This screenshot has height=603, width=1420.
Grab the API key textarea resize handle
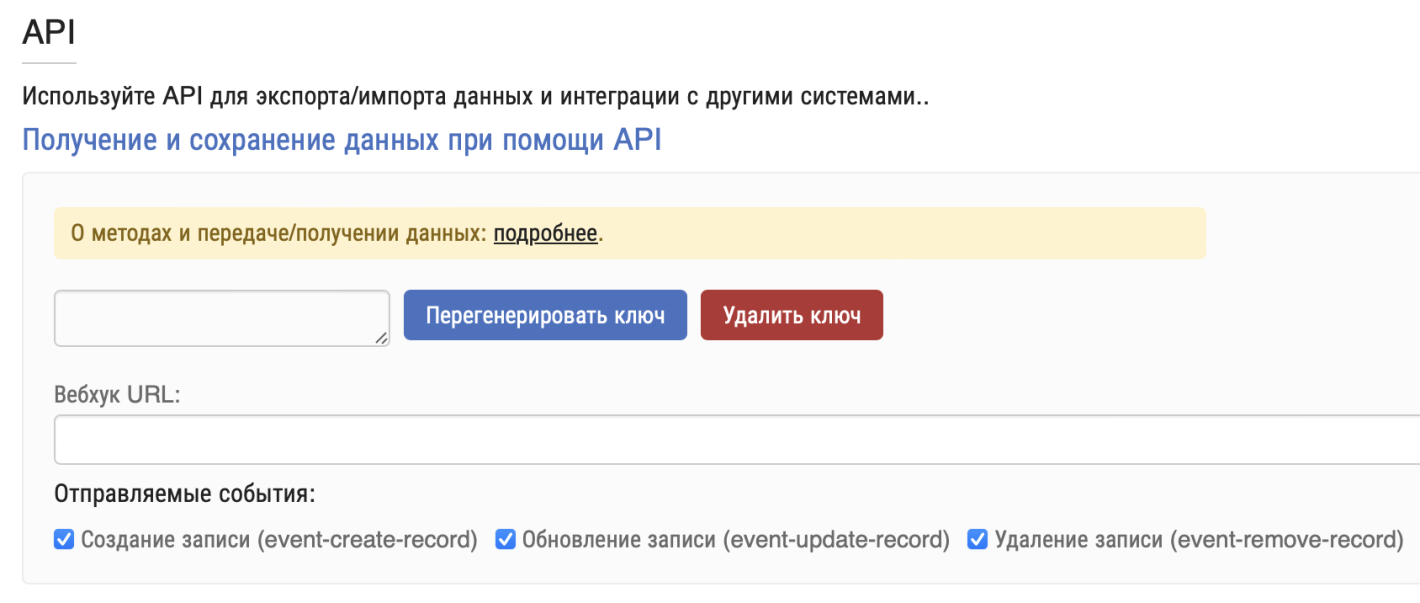(382, 339)
